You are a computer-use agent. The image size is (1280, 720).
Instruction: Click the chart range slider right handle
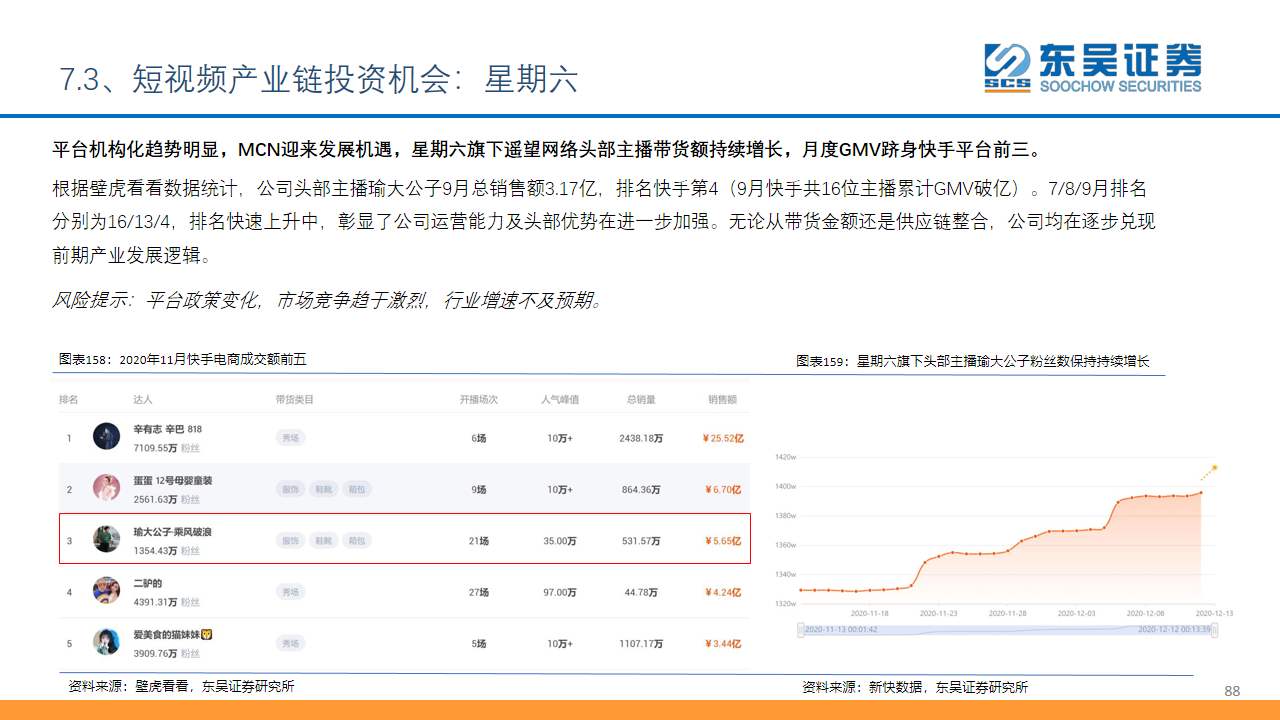tap(1214, 629)
